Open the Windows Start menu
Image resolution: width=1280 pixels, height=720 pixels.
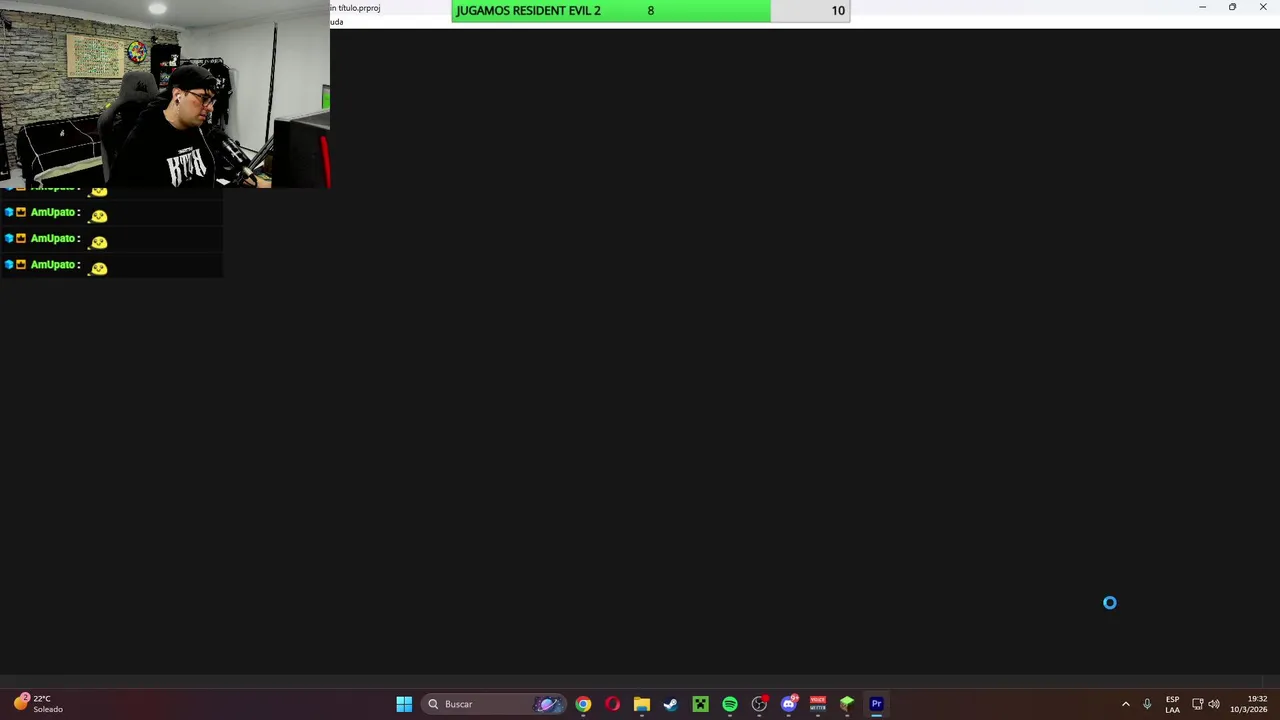(404, 704)
